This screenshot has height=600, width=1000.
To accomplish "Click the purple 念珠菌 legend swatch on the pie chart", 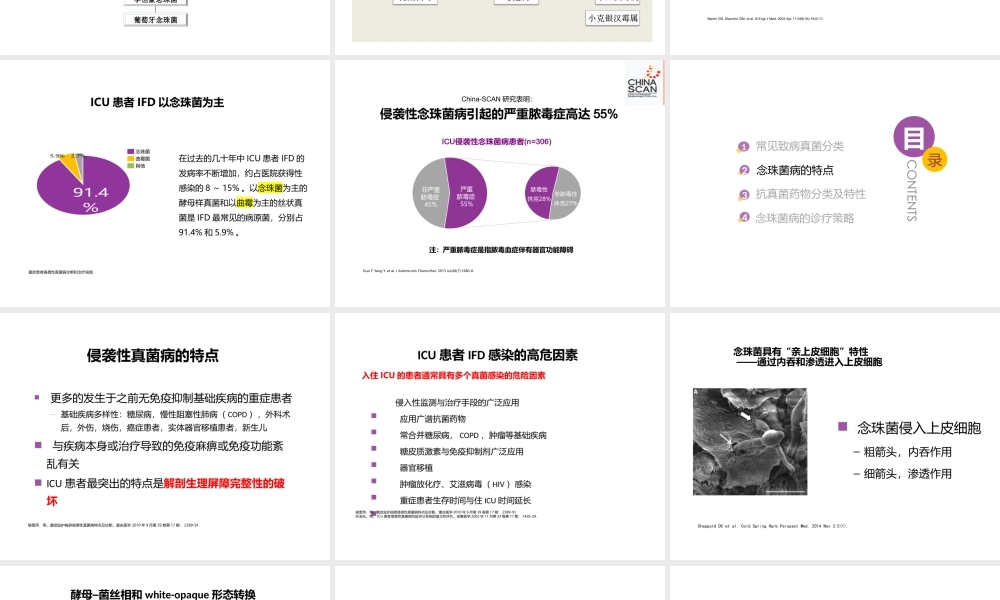I will click(131, 150).
